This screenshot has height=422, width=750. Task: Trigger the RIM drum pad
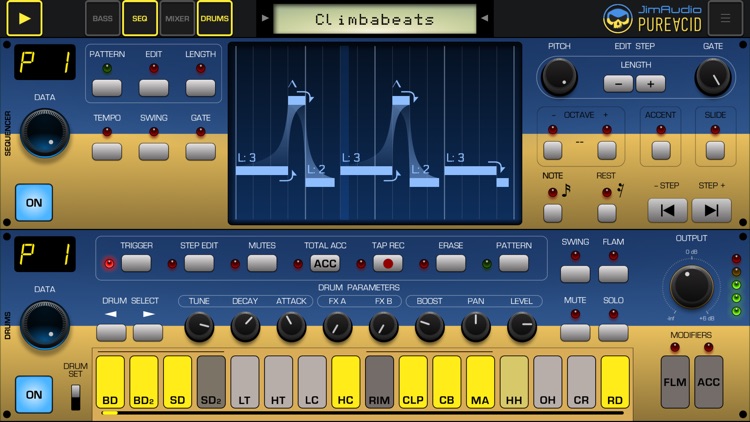coord(379,382)
